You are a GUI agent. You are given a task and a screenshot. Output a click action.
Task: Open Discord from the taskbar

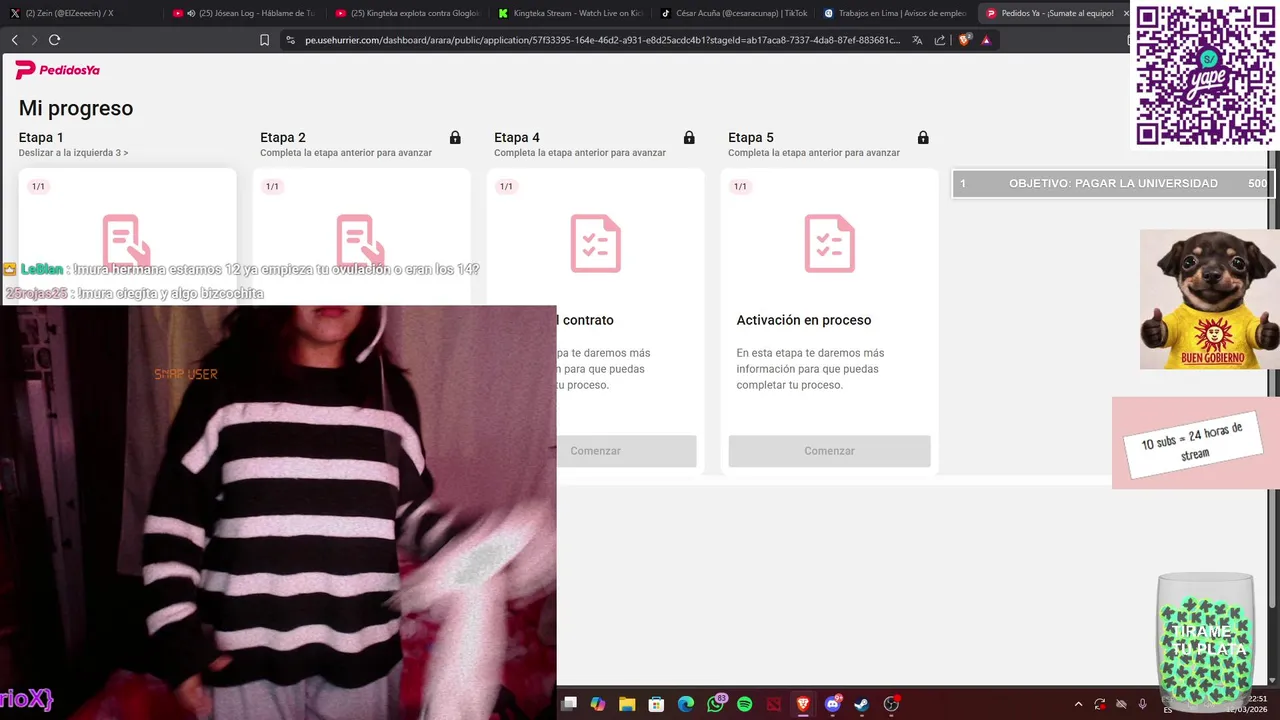pos(832,704)
